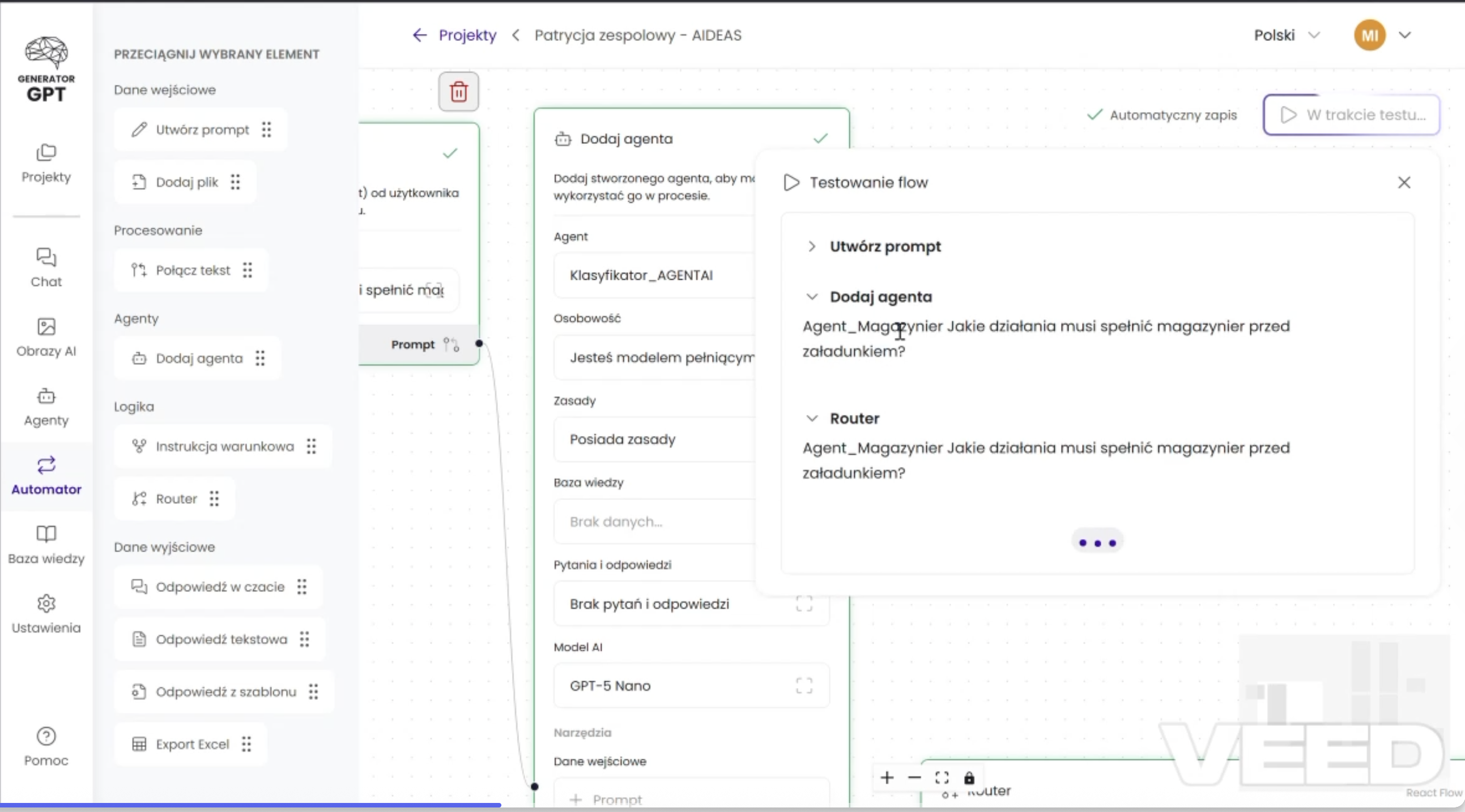Expand the Model AI GPT-5 Nano field
Image resolution: width=1465 pixels, height=812 pixels.
803,685
